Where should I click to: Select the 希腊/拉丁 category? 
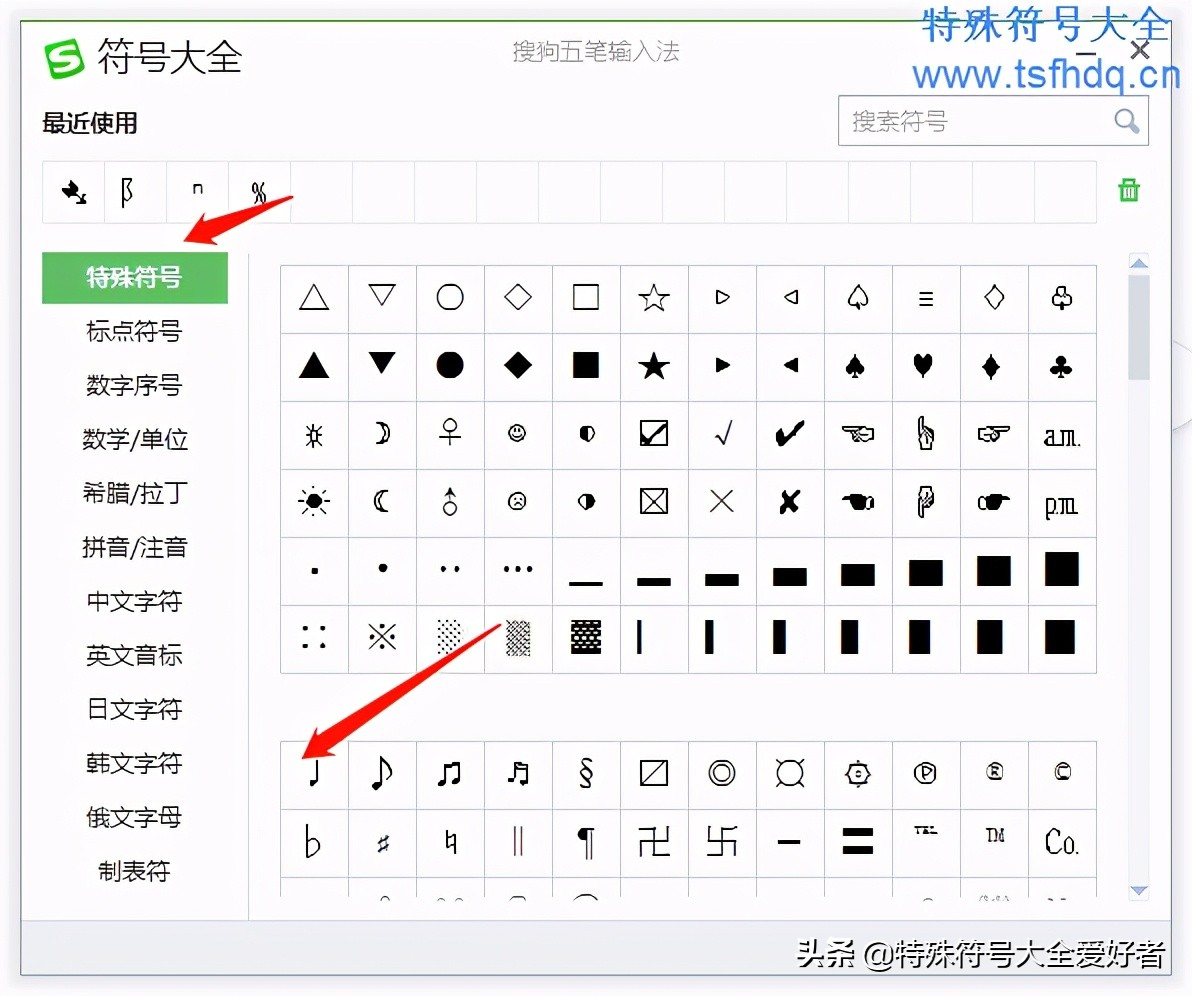134,494
